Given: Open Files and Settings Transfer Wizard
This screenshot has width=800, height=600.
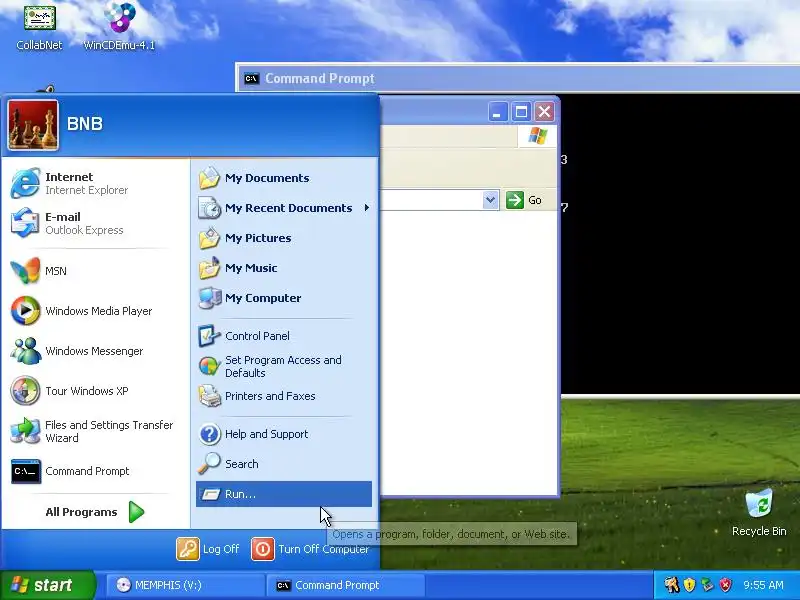Looking at the screenshot, I should (x=96, y=431).
